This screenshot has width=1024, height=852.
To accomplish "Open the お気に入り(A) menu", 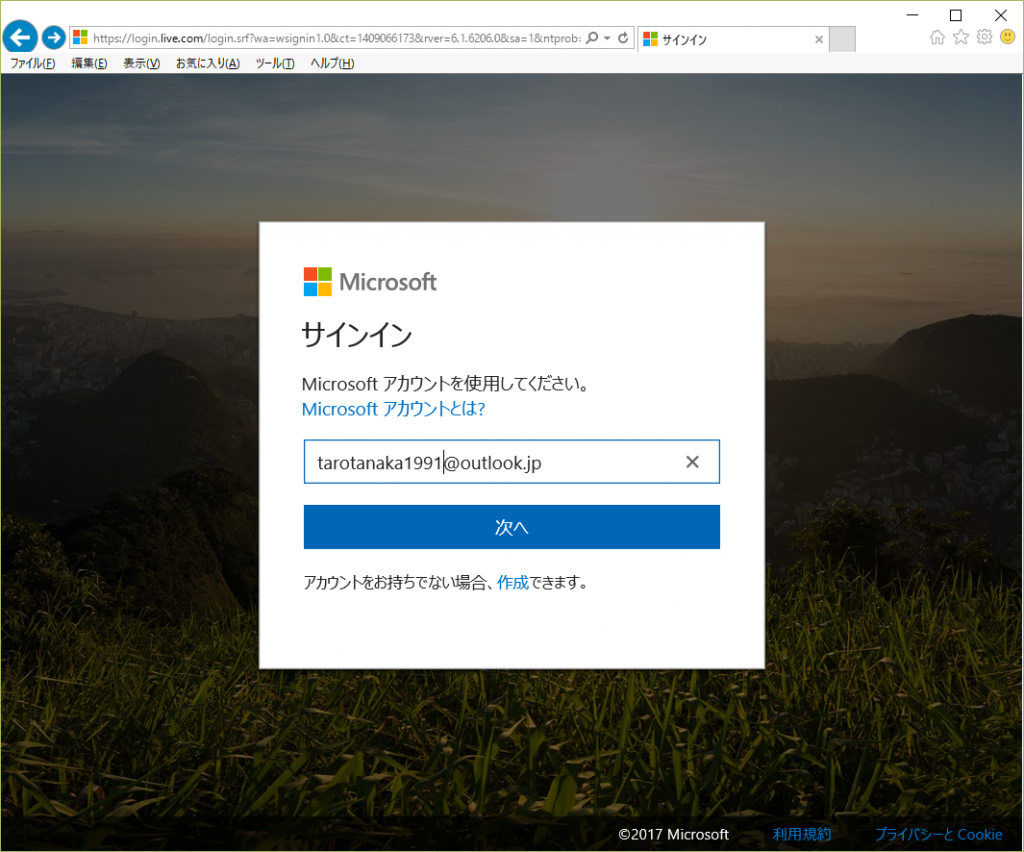I will [208, 63].
